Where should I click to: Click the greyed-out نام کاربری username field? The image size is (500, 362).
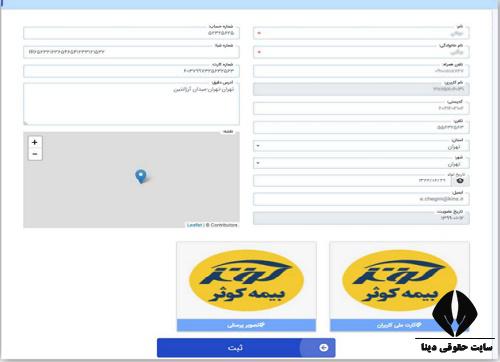[361, 89]
